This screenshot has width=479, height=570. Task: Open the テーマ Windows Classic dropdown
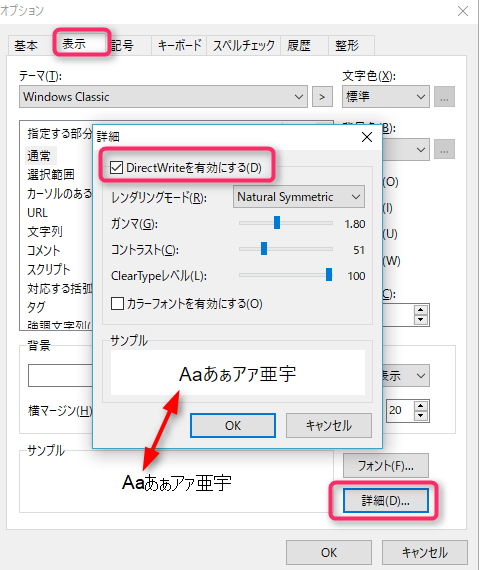[x=163, y=97]
